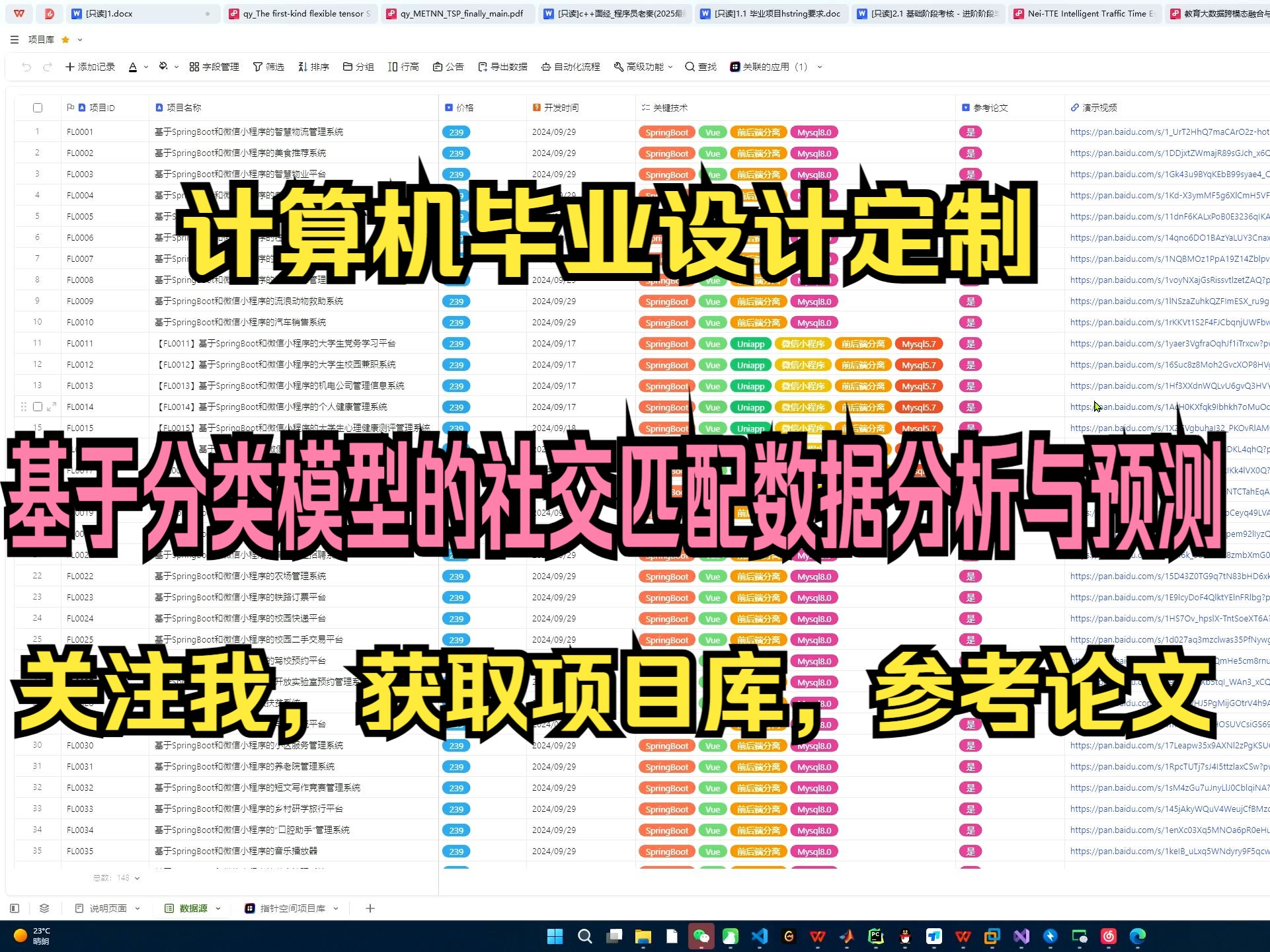The height and width of the screenshot is (952, 1270).
Task: Click 导出数据 export data
Action: [x=502, y=67]
